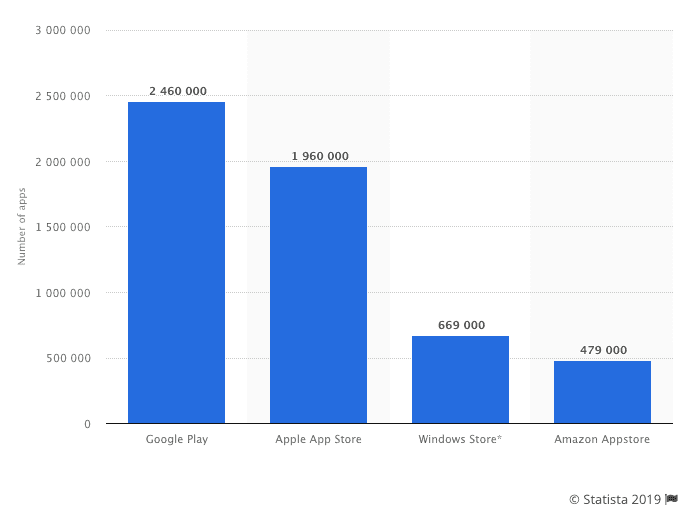The width and height of the screenshot is (688, 514).
Task: Select the 669 000 value label
Action: pos(462,325)
